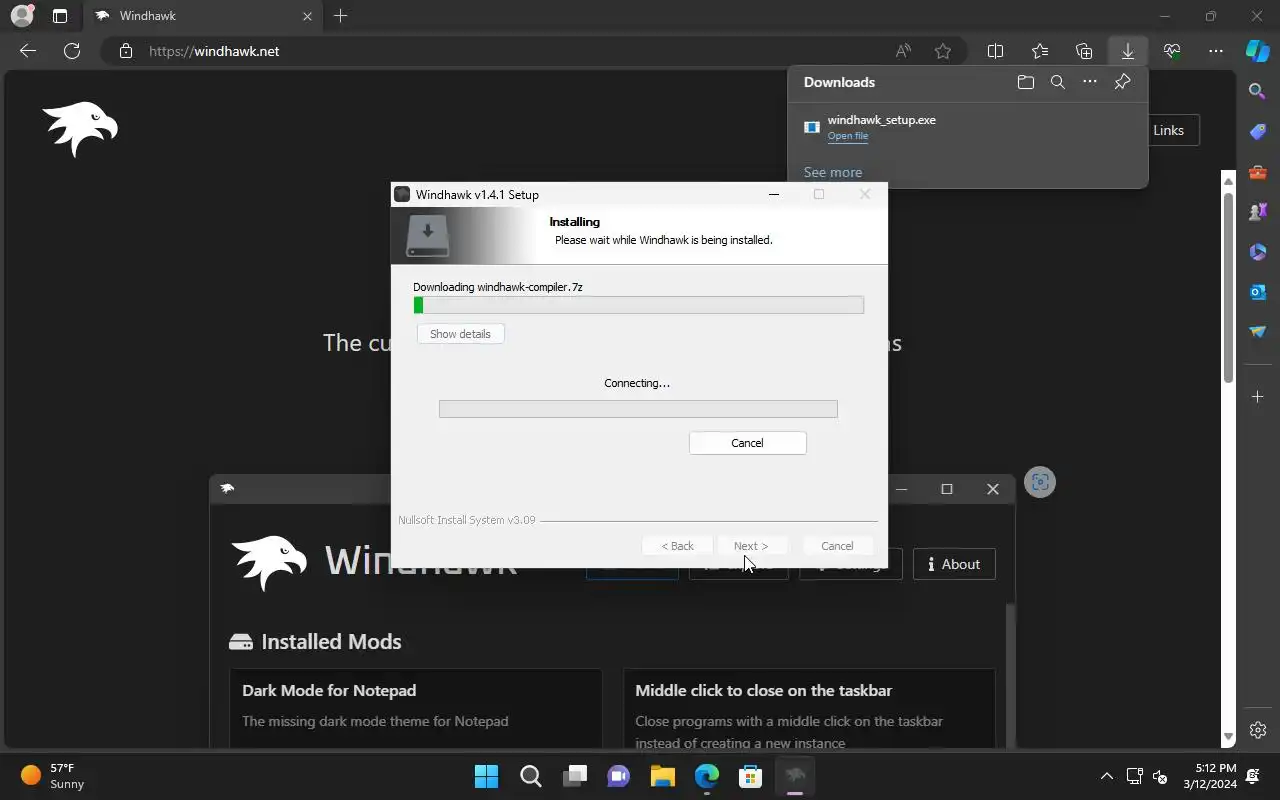Screen dimensions: 1280x800
Task: Start Read aloud for this page
Action: pos(903,51)
